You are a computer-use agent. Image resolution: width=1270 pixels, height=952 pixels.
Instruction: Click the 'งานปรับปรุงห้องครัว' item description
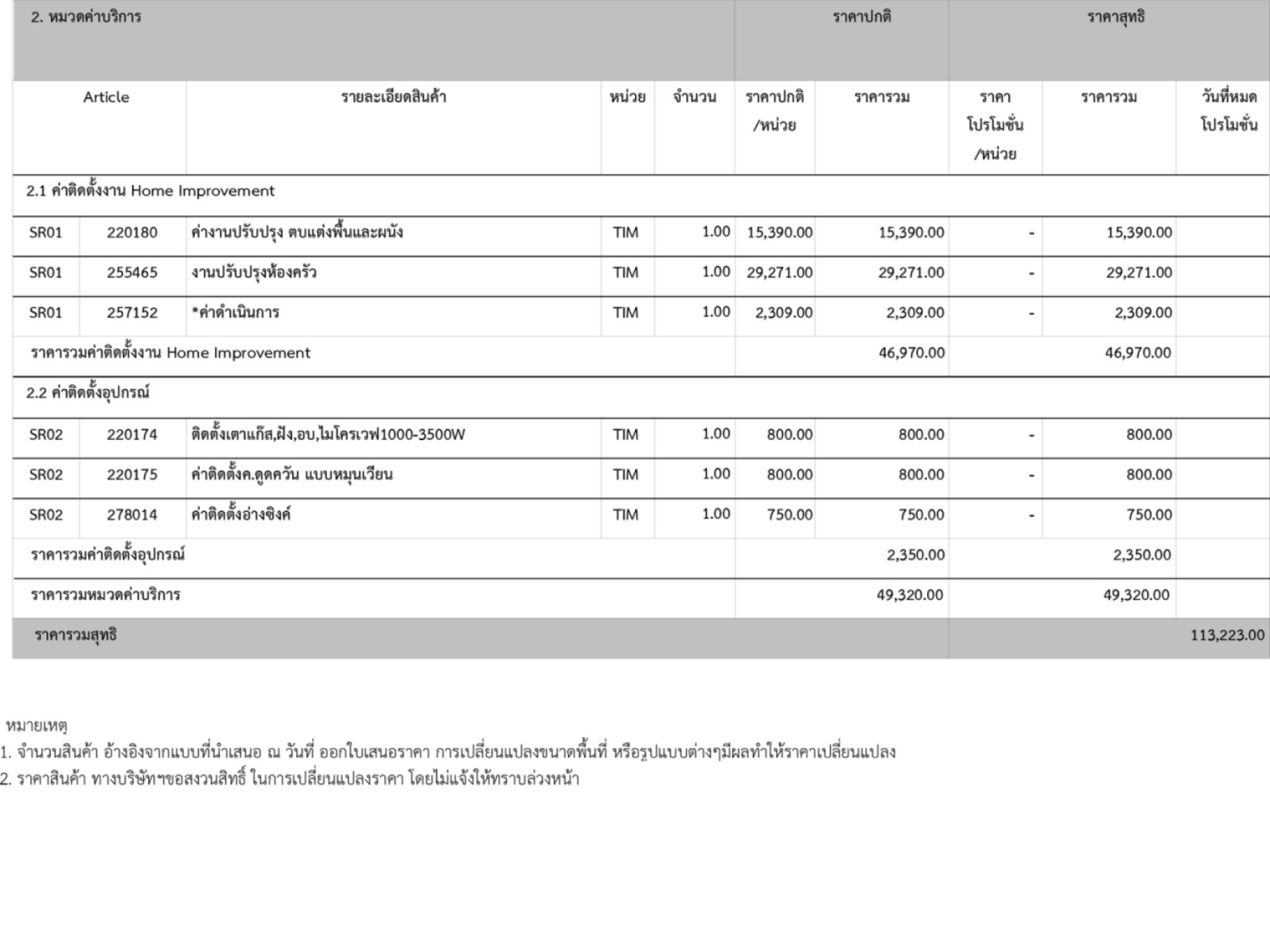pos(254,273)
